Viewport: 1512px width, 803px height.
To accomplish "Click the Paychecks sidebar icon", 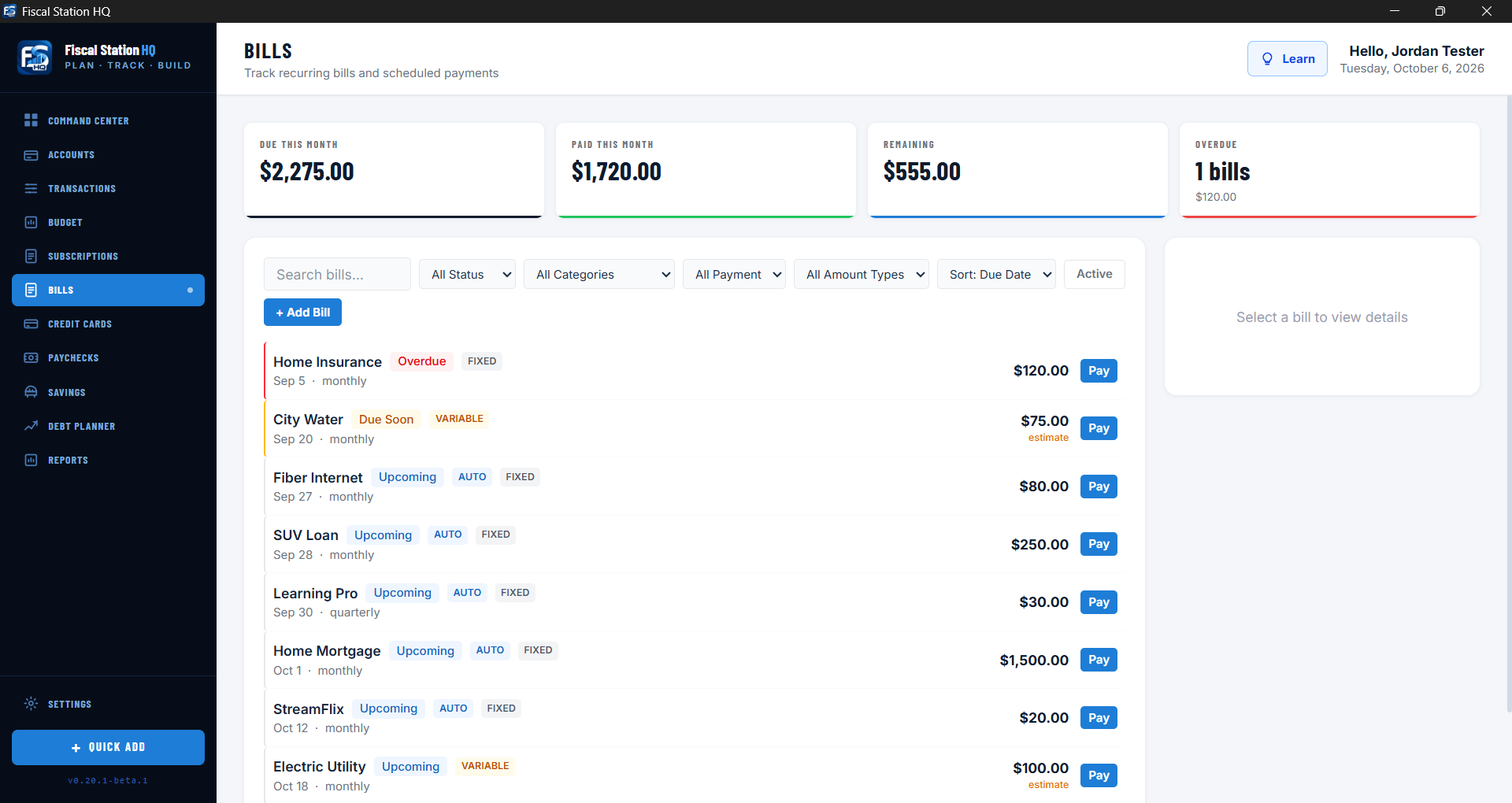I will click(31, 358).
